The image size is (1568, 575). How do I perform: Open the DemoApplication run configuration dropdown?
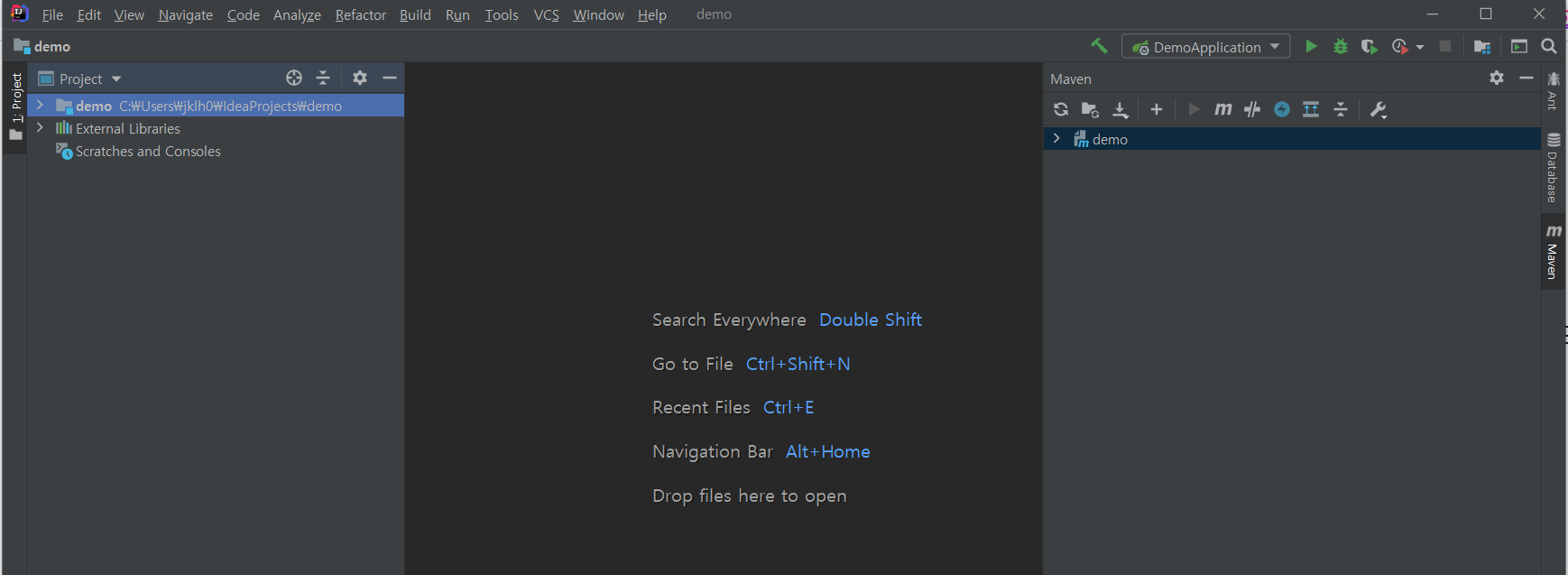[1206, 47]
